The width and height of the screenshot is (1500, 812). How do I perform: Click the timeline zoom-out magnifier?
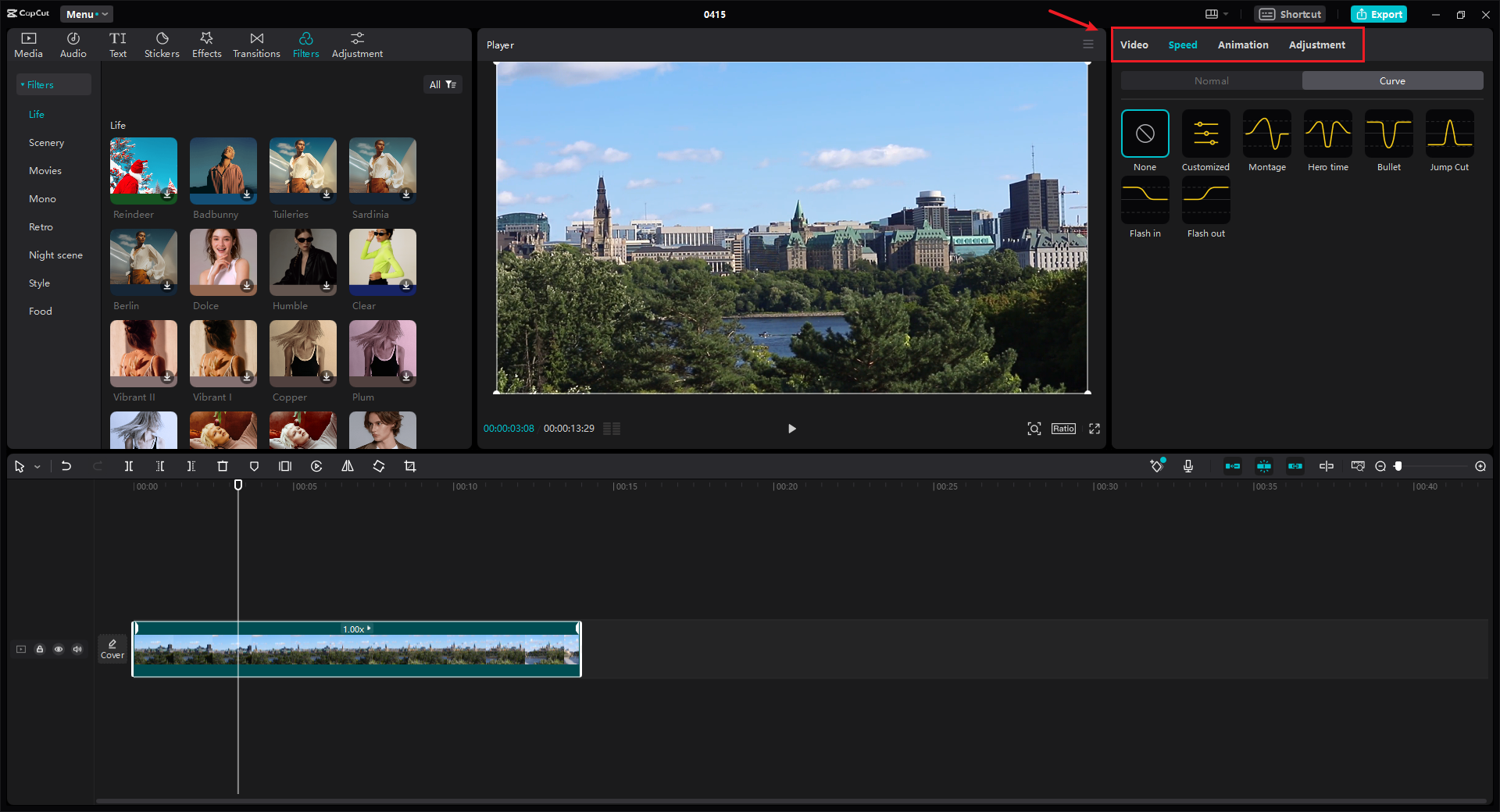tap(1380, 466)
